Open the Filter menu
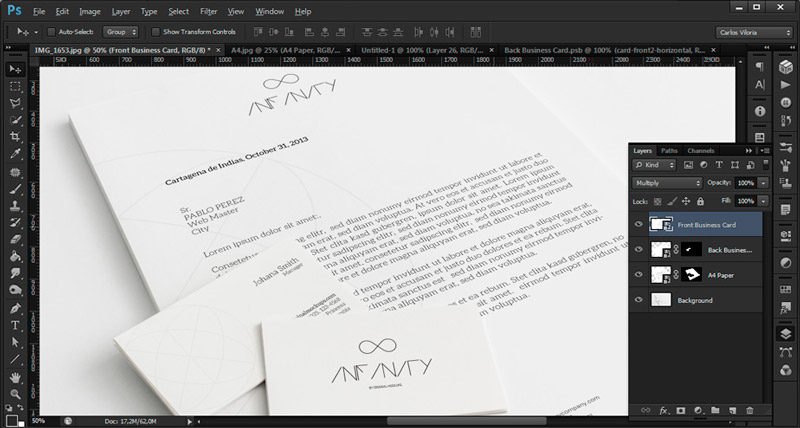800x428 pixels. (209, 11)
